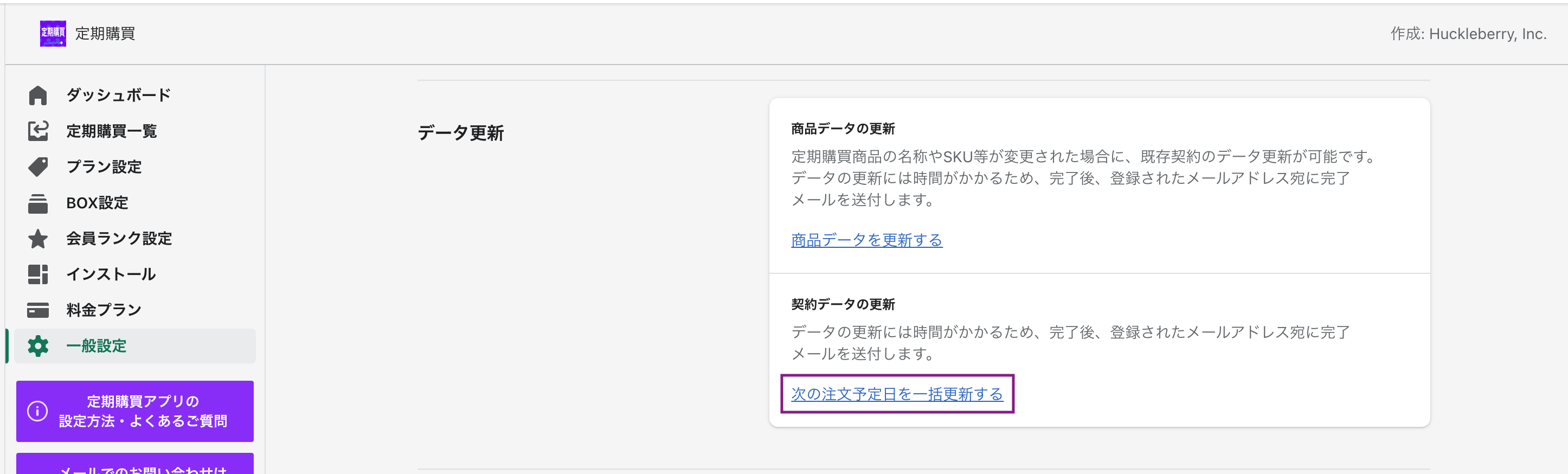The height and width of the screenshot is (474, 1568).
Task: Click the purple 定期購買 app logo
Action: (x=53, y=34)
